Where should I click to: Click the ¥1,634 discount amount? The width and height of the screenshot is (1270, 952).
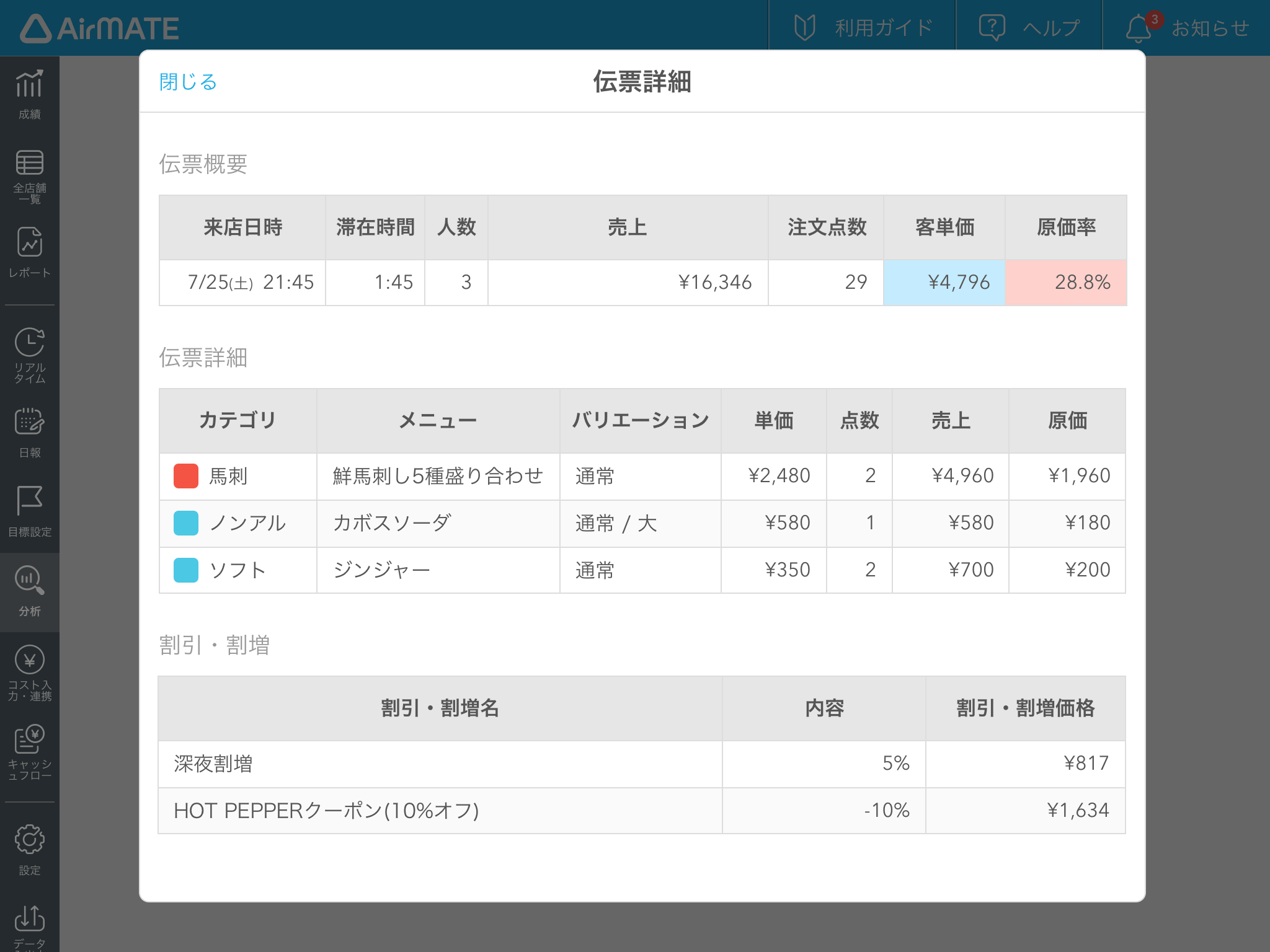pos(1026,811)
